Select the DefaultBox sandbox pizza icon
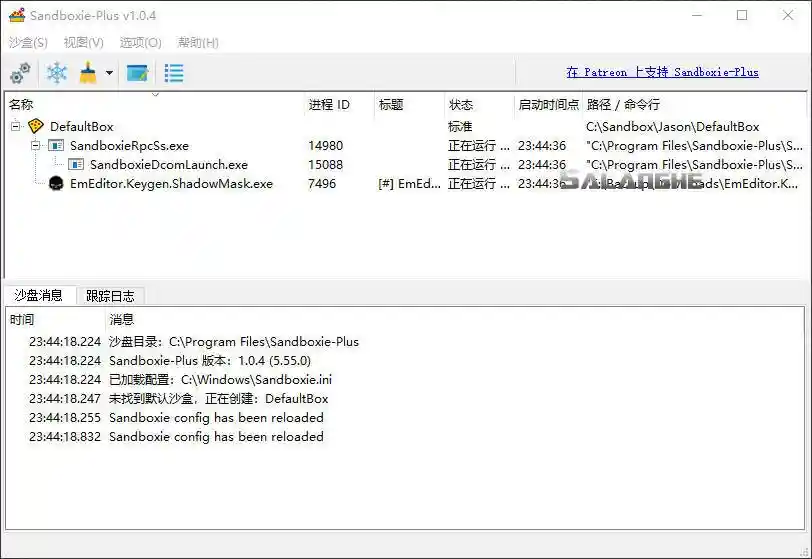 [x=36, y=126]
